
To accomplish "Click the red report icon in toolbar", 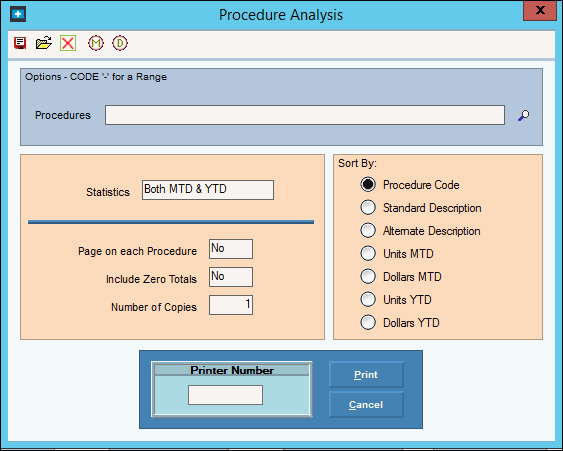I will [x=20, y=43].
